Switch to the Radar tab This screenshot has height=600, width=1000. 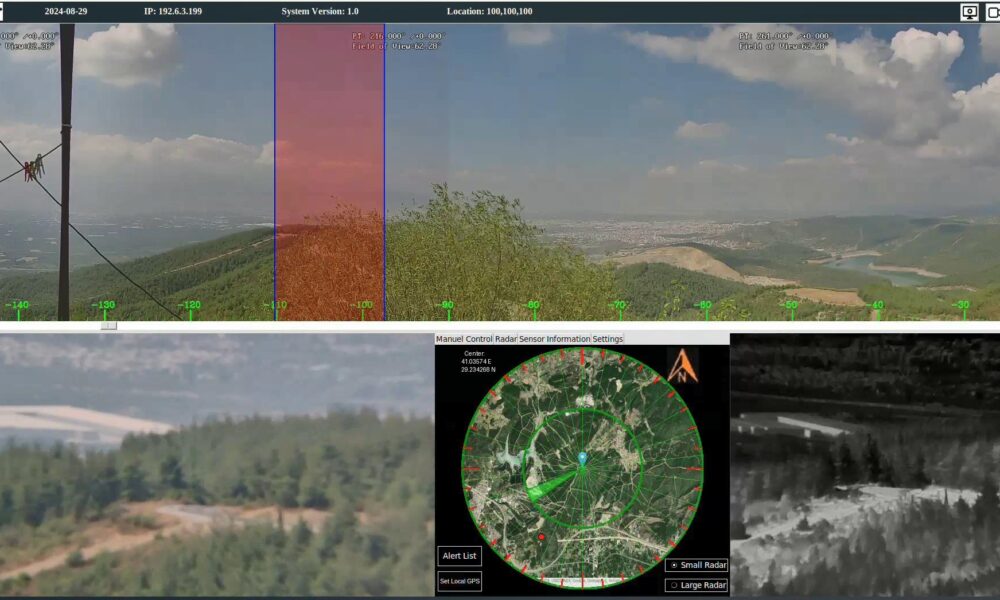[x=506, y=339]
